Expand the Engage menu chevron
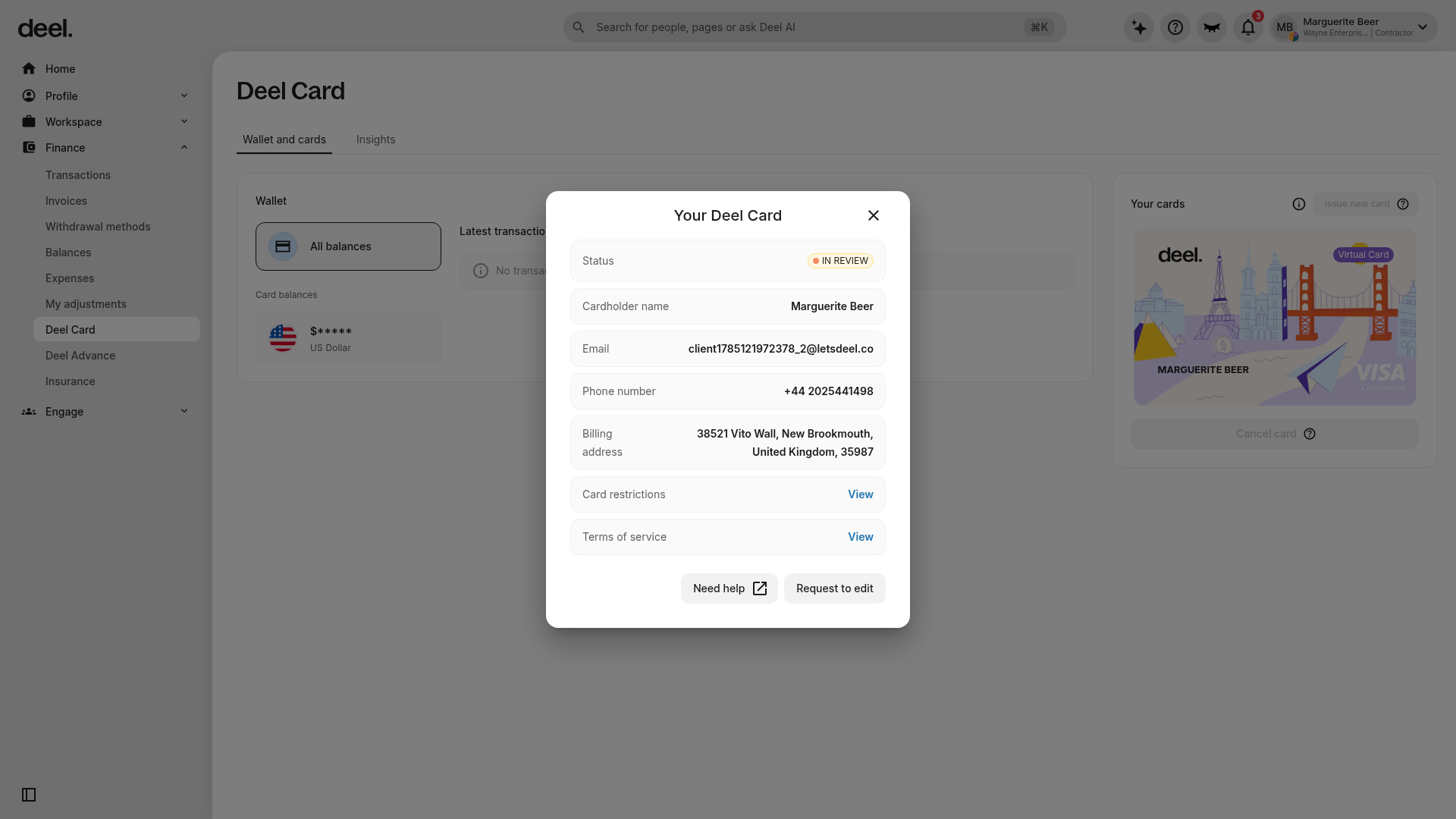Image resolution: width=1456 pixels, height=819 pixels. [x=184, y=411]
